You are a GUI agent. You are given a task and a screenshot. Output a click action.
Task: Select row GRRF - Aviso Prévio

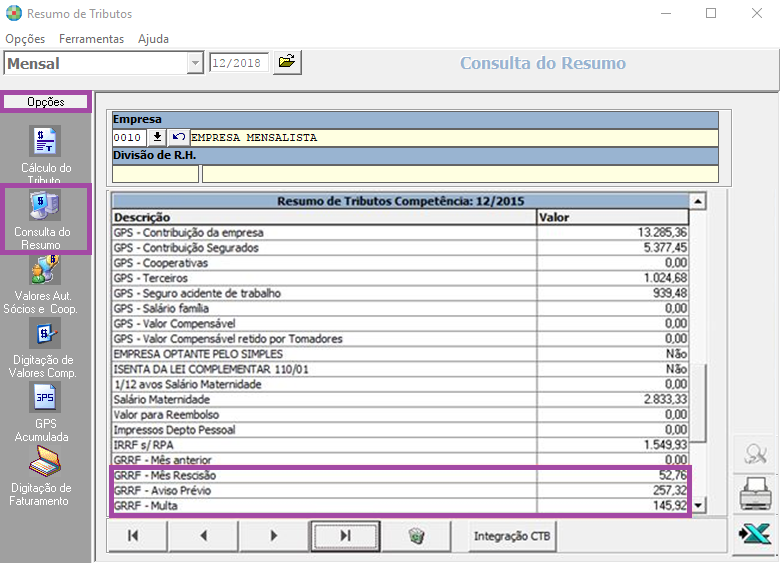[400, 490]
